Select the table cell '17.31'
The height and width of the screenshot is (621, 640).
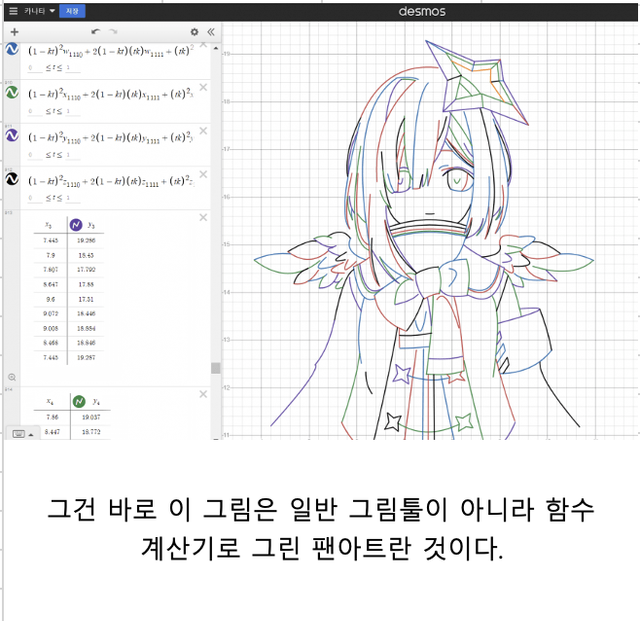tap(86, 299)
